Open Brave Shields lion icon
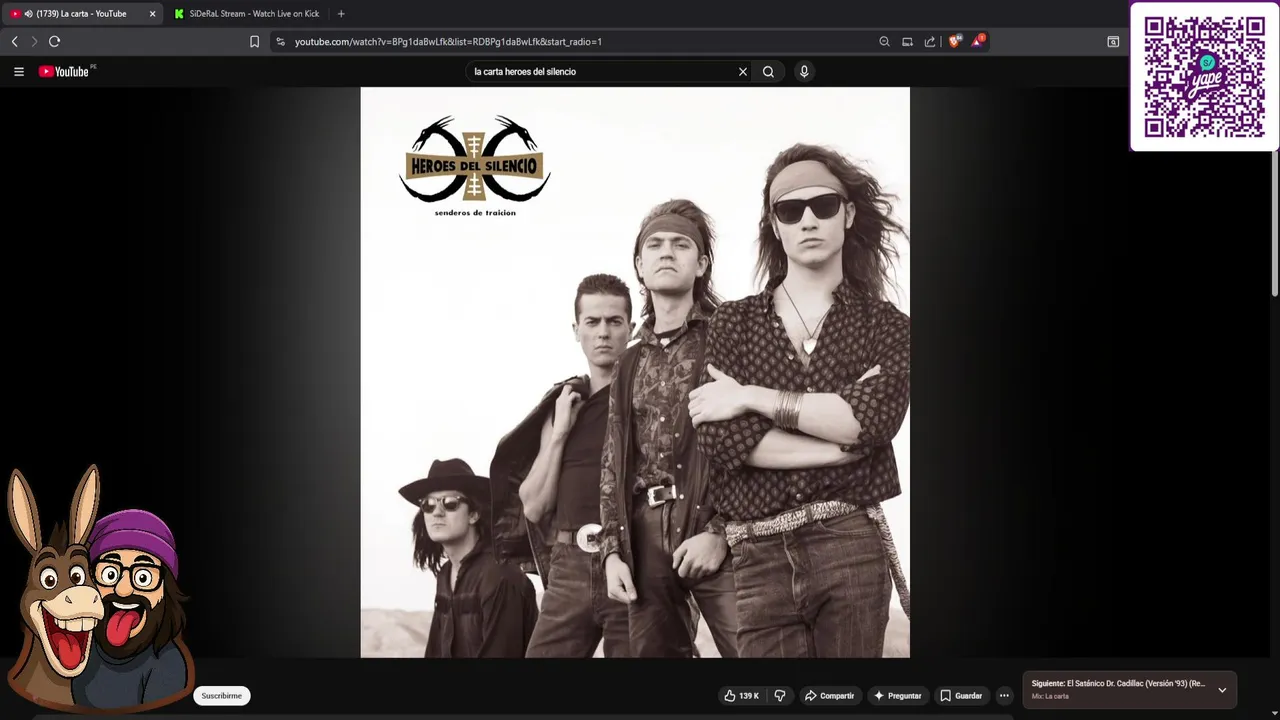 pos(955,41)
